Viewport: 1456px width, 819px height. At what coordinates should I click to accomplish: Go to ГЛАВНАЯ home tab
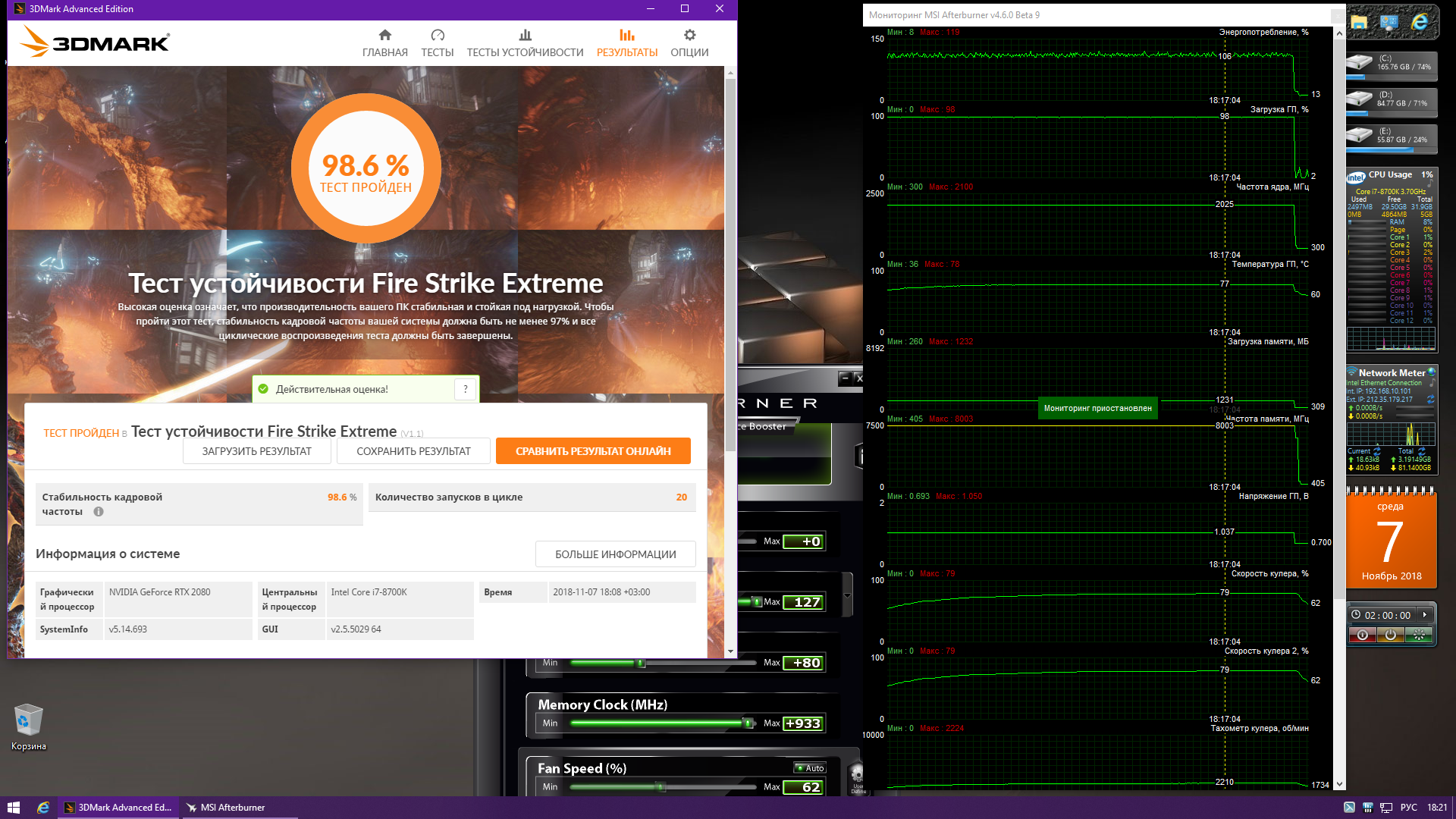pyautogui.click(x=384, y=42)
